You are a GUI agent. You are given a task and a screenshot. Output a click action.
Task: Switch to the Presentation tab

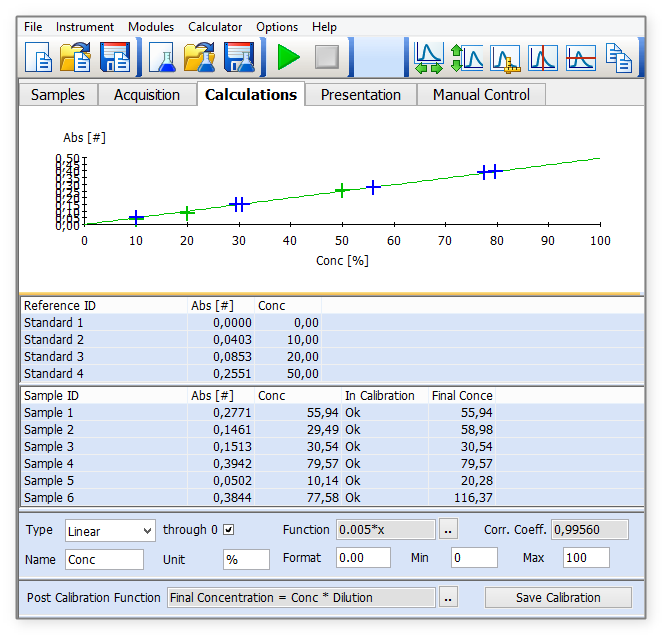pyautogui.click(x=361, y=95)
